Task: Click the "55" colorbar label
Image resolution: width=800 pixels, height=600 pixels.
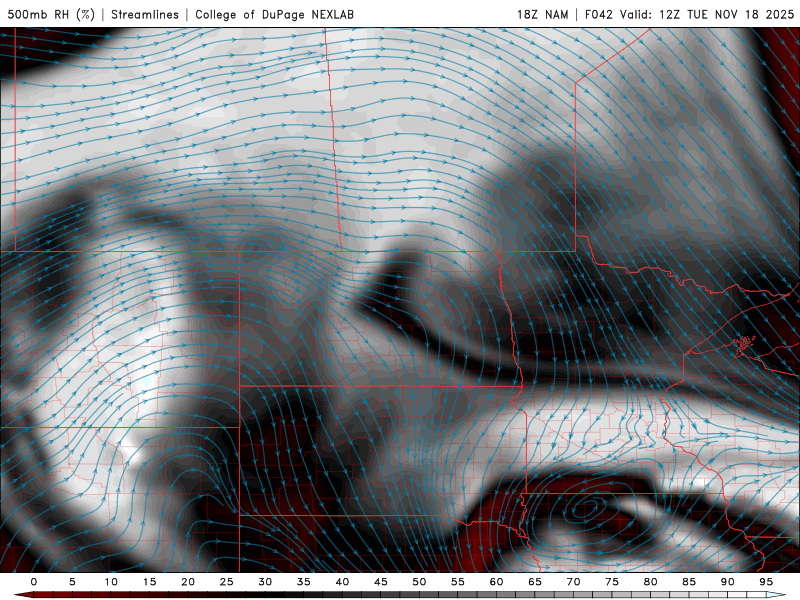Action: point(458,582)
